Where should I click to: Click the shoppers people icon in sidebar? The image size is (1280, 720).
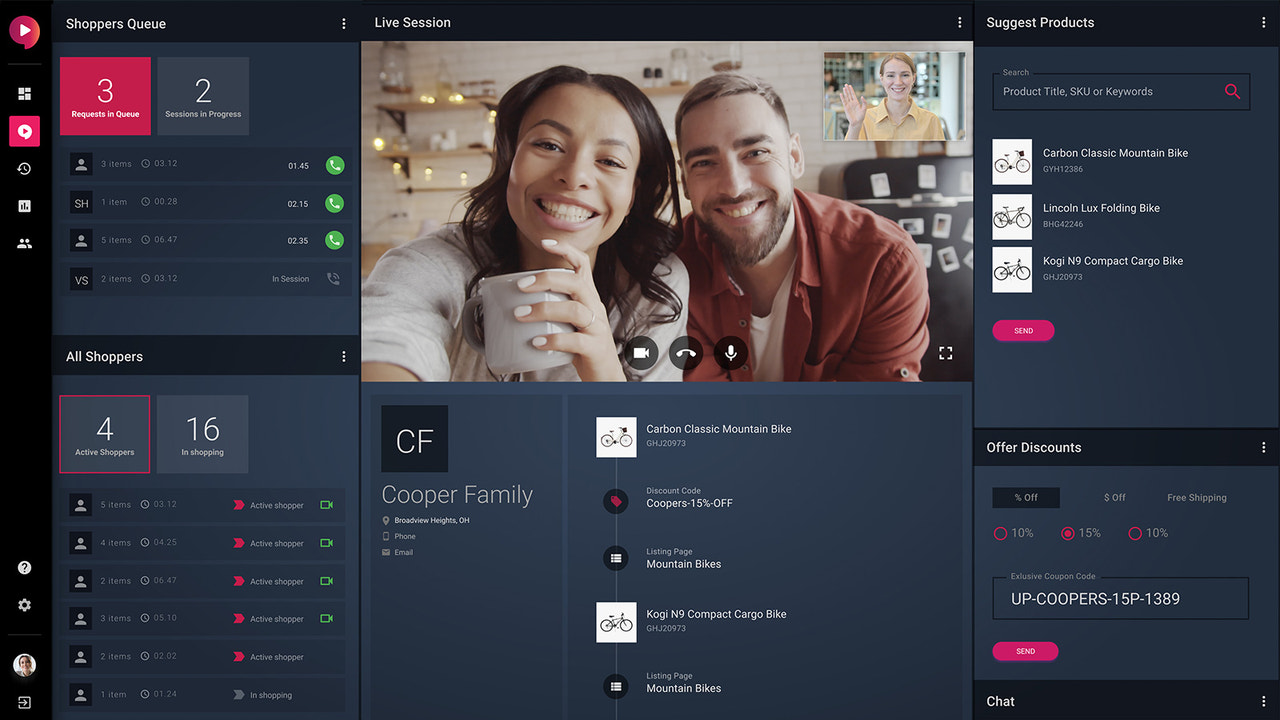pos(24,242)
